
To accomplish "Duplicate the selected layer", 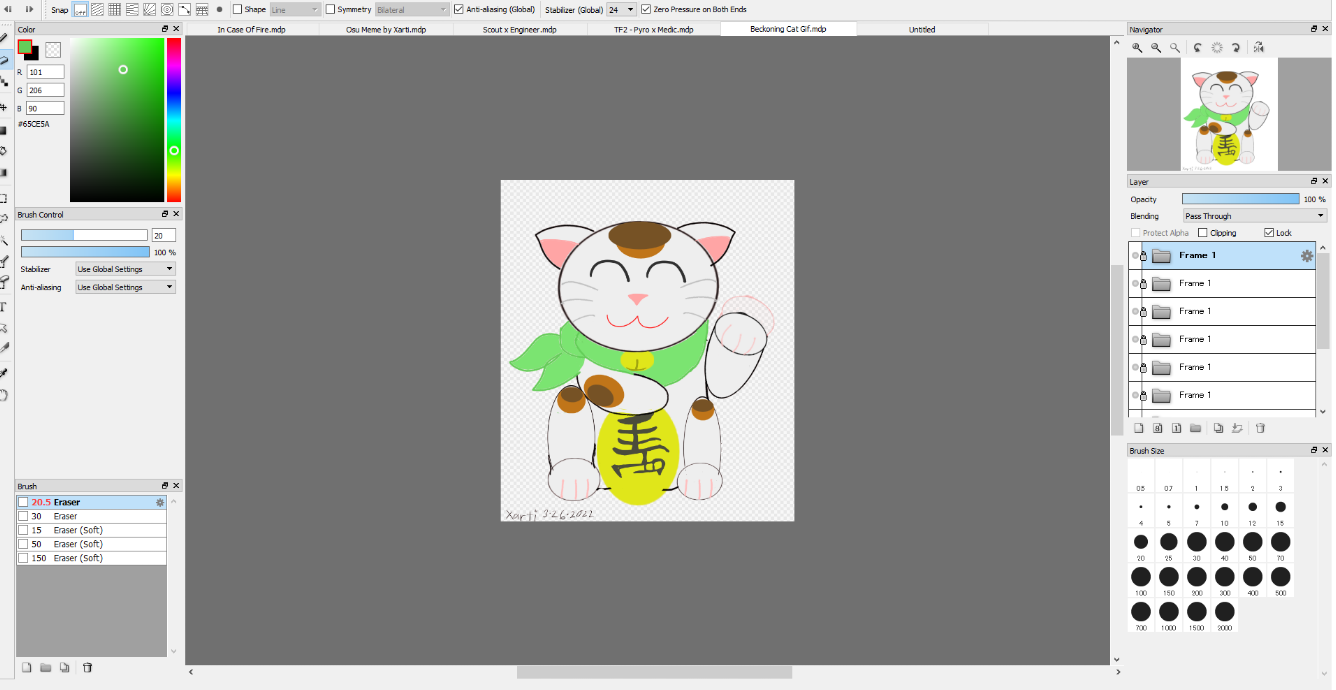I will point(1218,428).
